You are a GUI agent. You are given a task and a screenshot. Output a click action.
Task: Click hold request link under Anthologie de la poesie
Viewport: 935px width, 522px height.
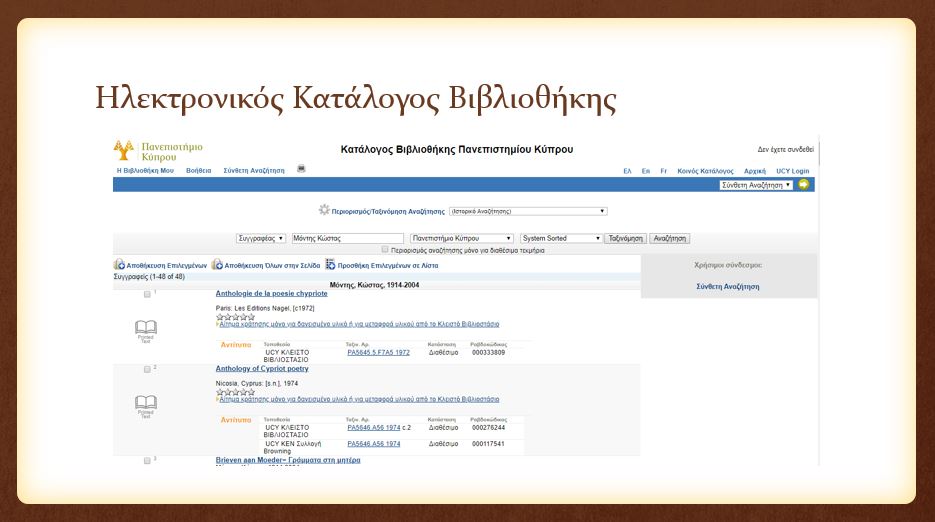click(x=360, y=325)
